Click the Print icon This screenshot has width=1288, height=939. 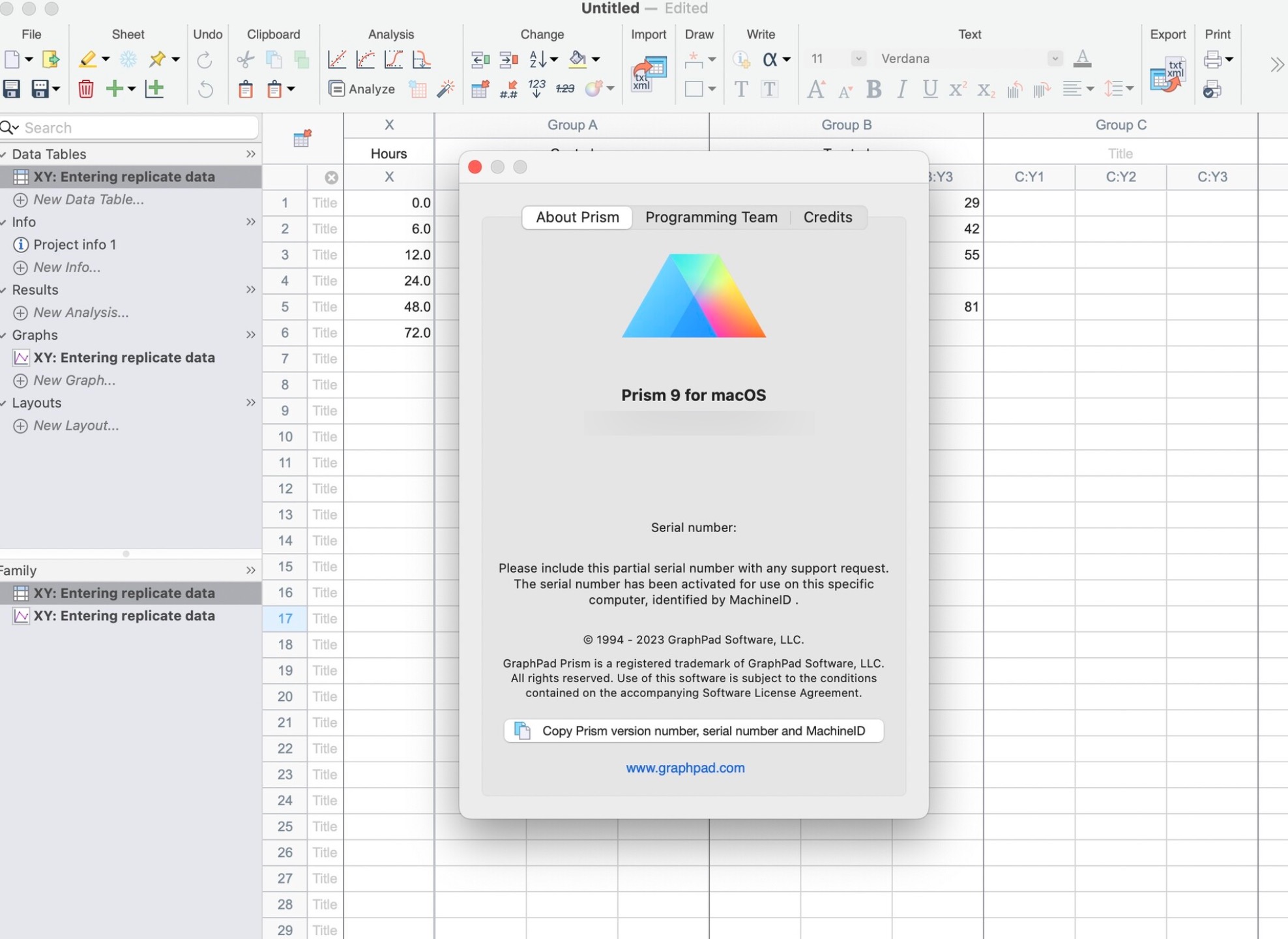tap(1213, 59)
